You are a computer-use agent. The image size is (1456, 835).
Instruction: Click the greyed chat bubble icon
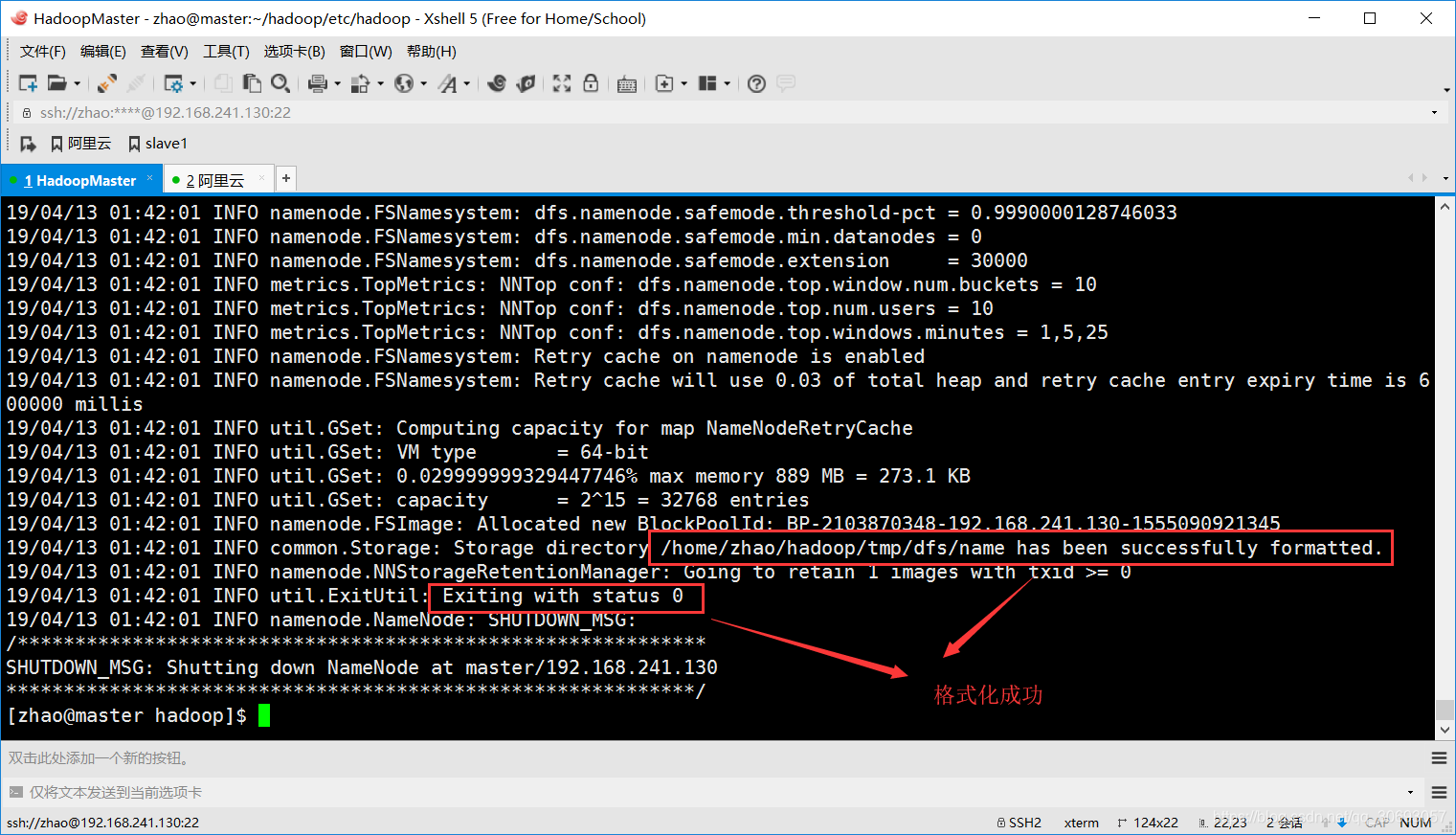[x=786, y=83]
